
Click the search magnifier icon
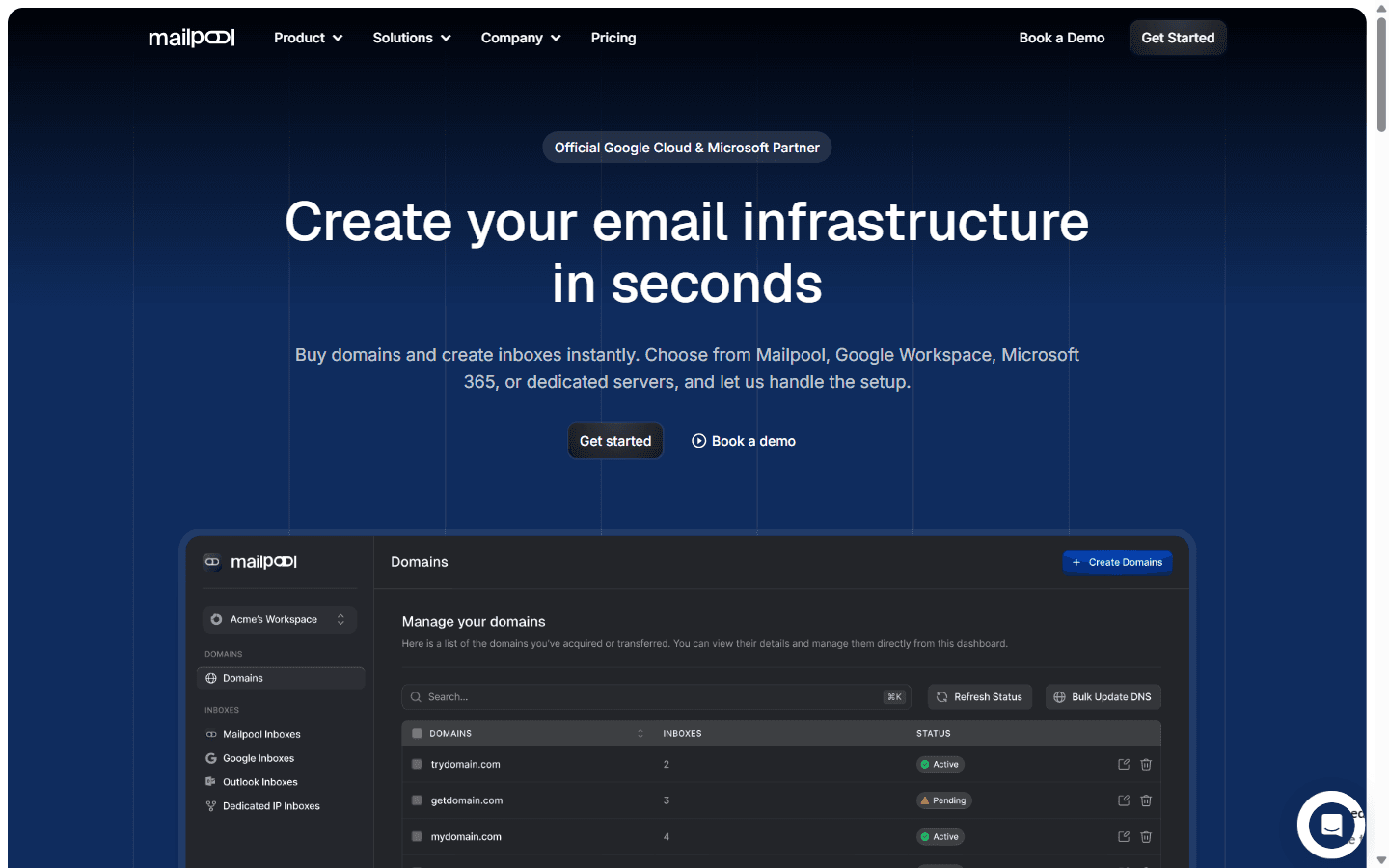[x=416, y=696]
